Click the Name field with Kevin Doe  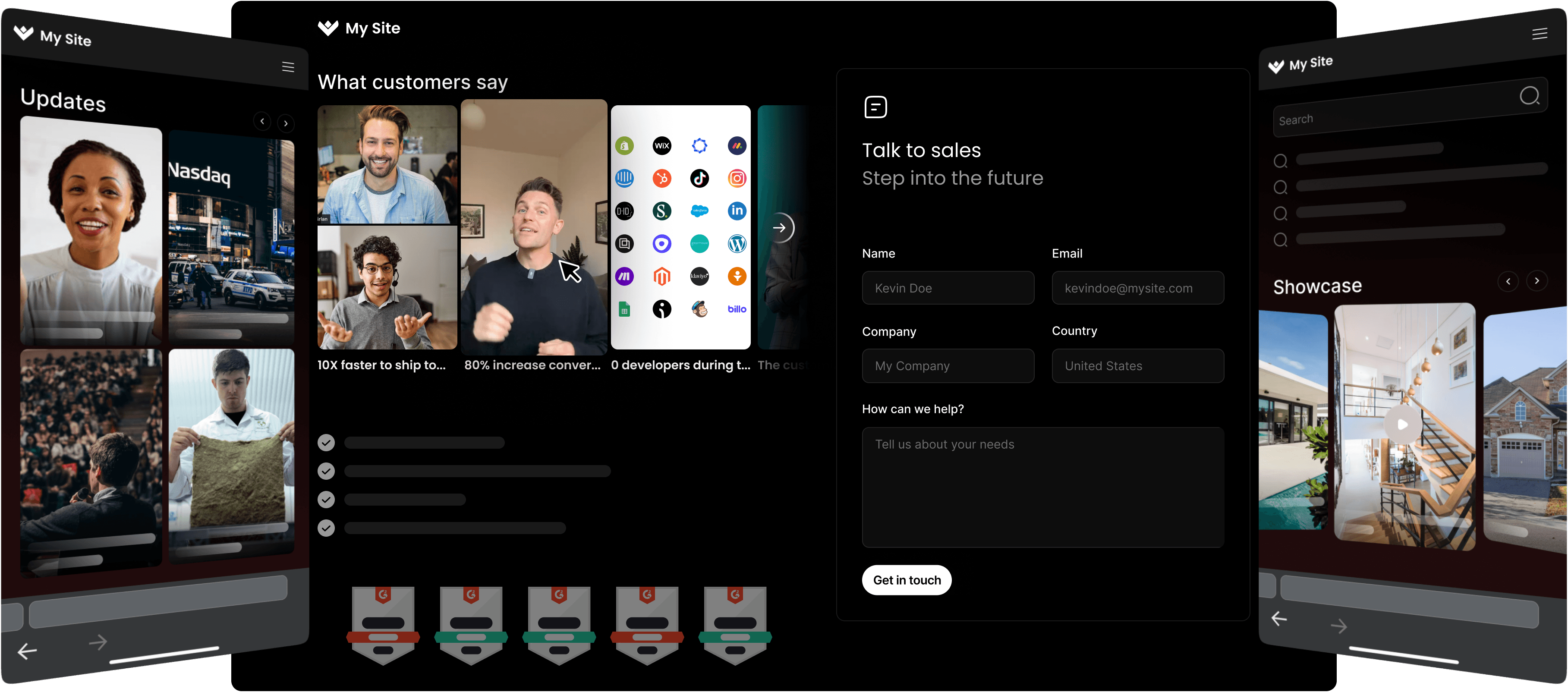pyautogui.click(x=948, y=288)
